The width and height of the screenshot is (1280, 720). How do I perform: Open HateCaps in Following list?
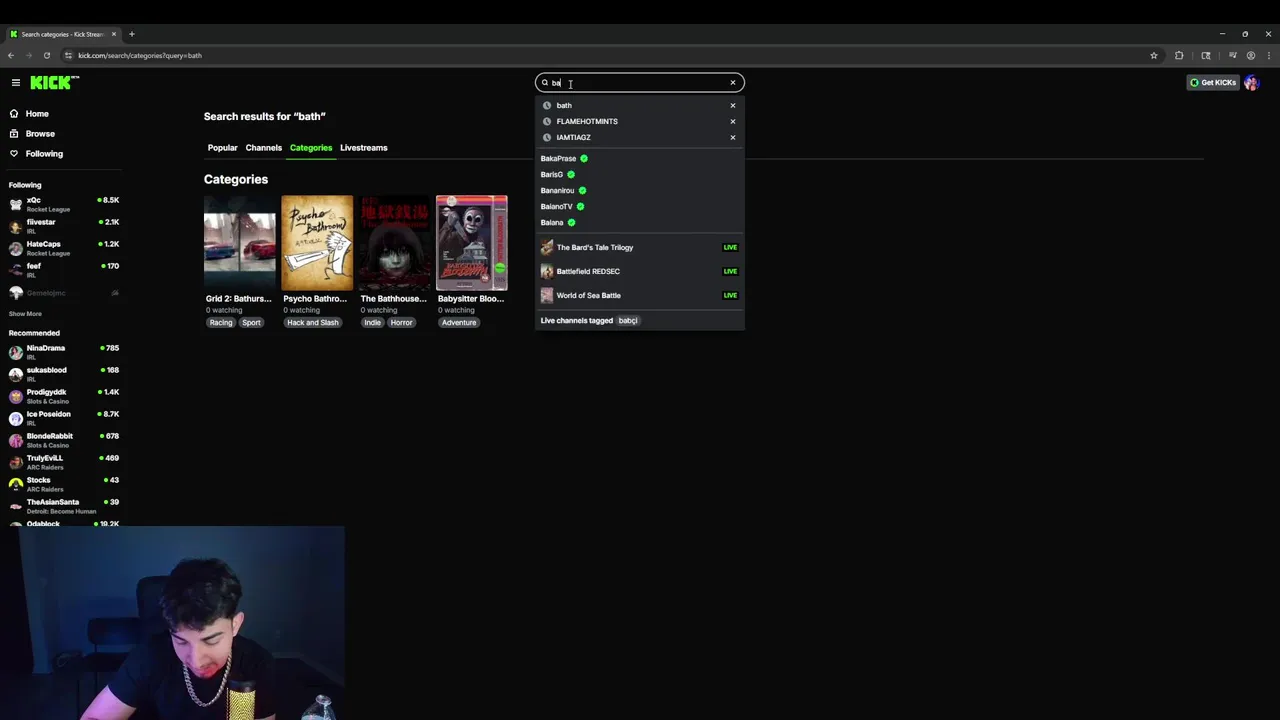click(64, 248)
